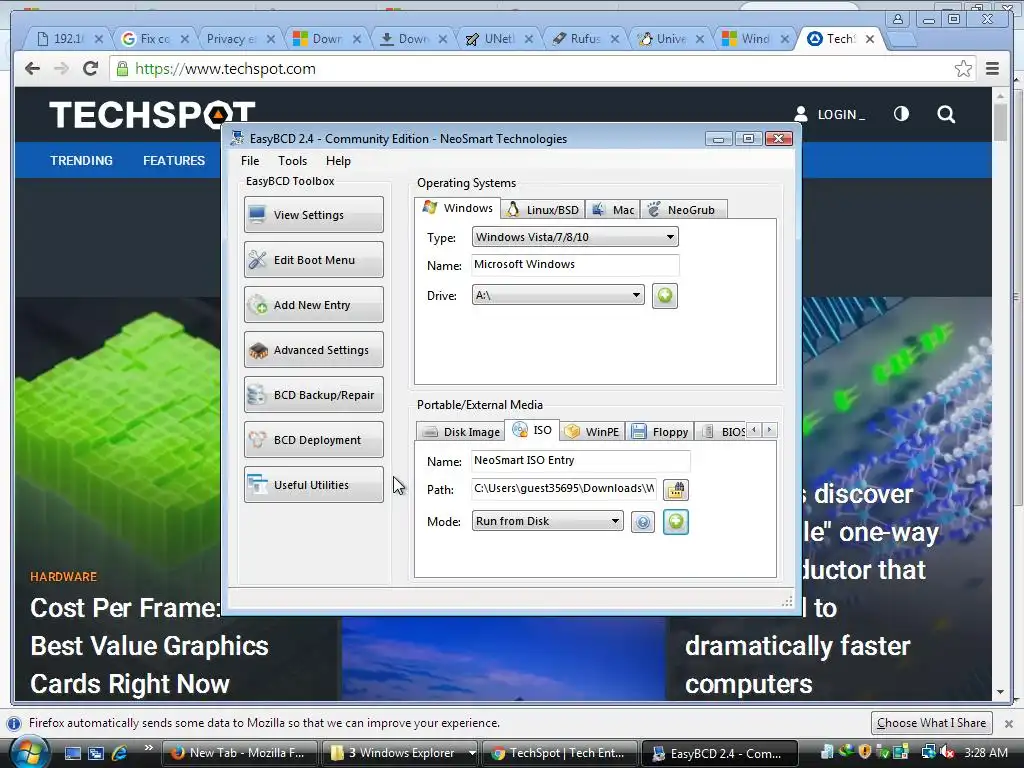1024x768 pixels.
Task: Open the EasyBCD Help menu
Action: (338, 161)
